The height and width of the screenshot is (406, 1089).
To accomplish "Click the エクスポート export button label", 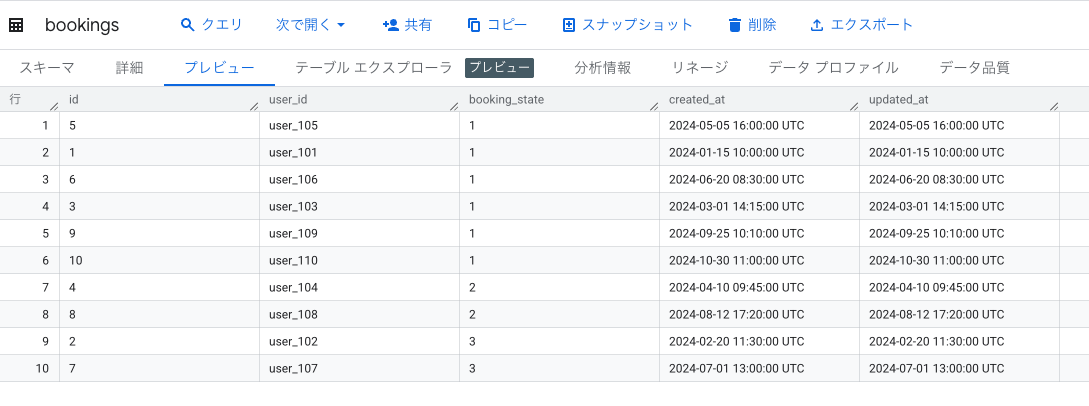I will 872,25.
